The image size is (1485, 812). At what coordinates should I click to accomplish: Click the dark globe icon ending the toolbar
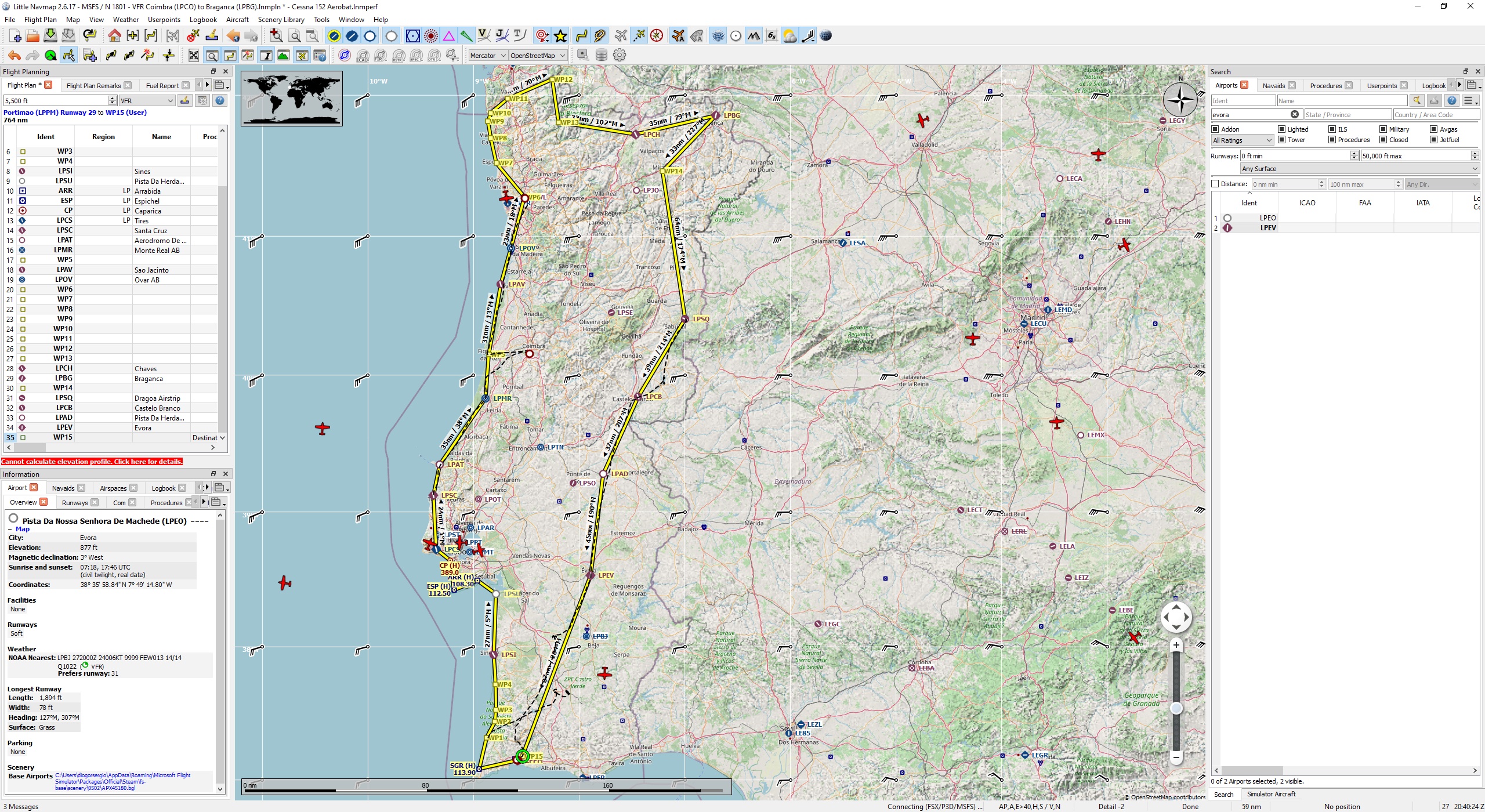coord(826,36)
